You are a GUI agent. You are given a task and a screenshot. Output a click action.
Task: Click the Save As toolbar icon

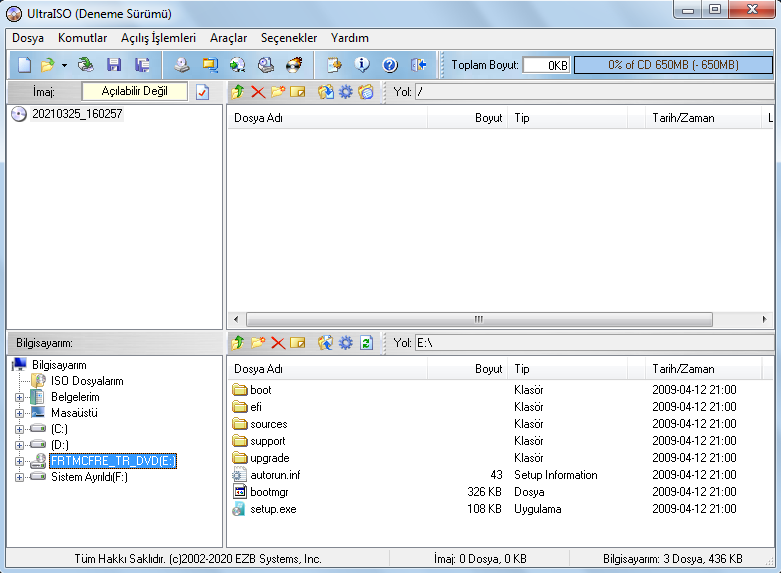[x=142, y=65]
